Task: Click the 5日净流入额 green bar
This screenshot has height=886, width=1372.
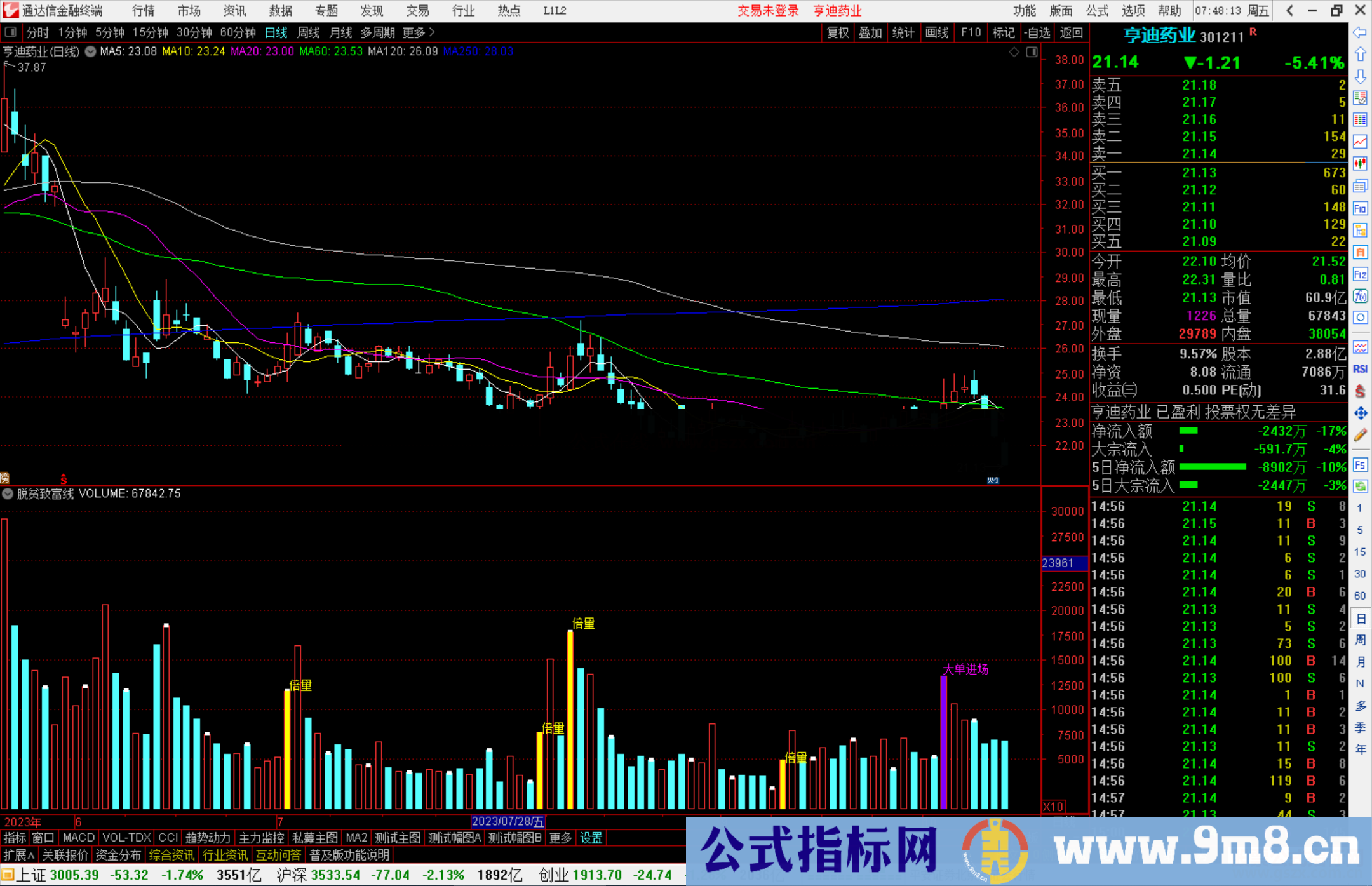Action: tap(1212, 467)
